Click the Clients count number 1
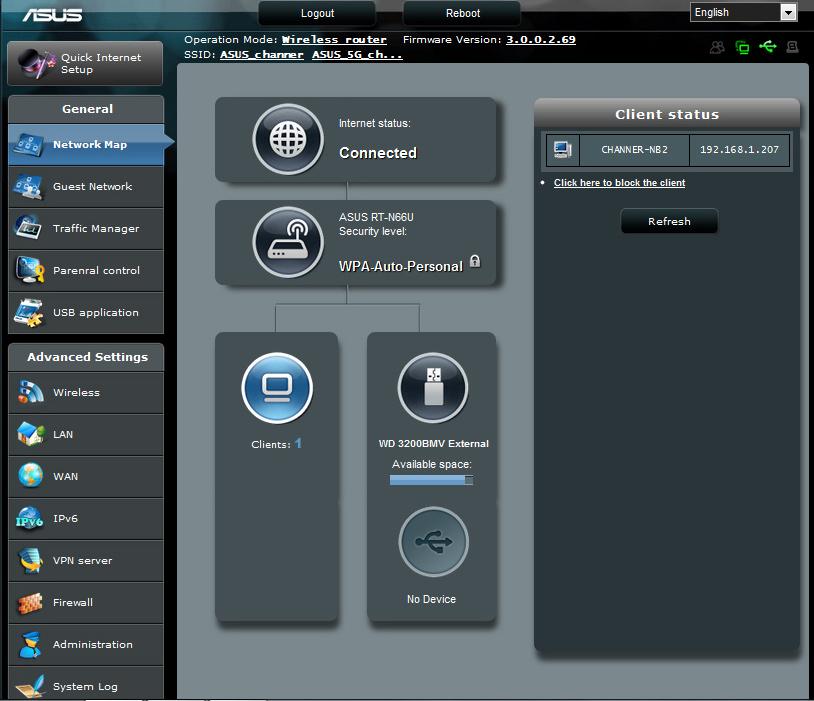The width and height of the screenshot is (814, 701). pyautogui.click(x=298, y=443)
